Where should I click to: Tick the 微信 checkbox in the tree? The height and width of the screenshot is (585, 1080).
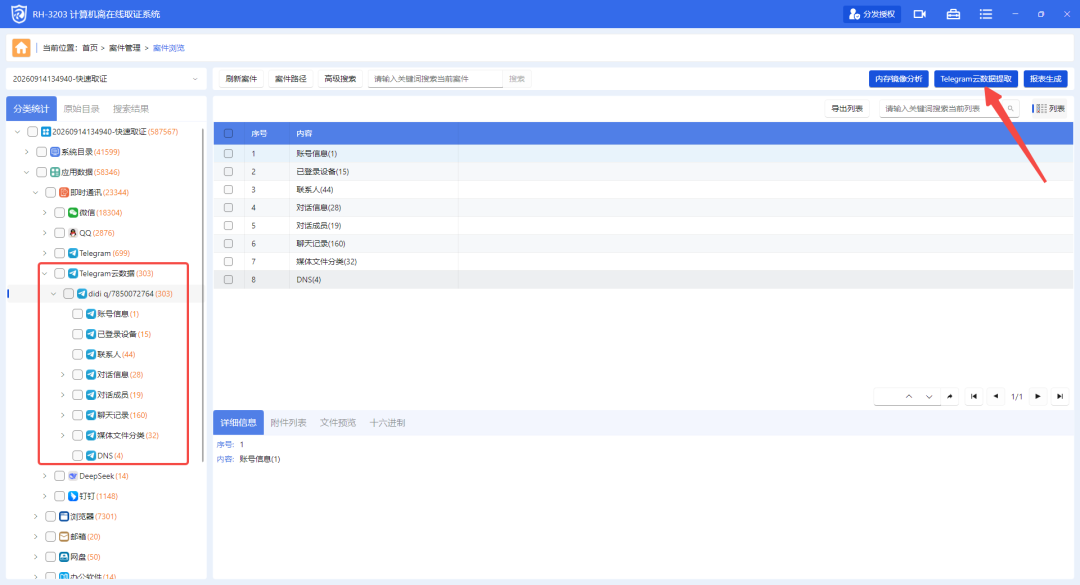[59, 213]
